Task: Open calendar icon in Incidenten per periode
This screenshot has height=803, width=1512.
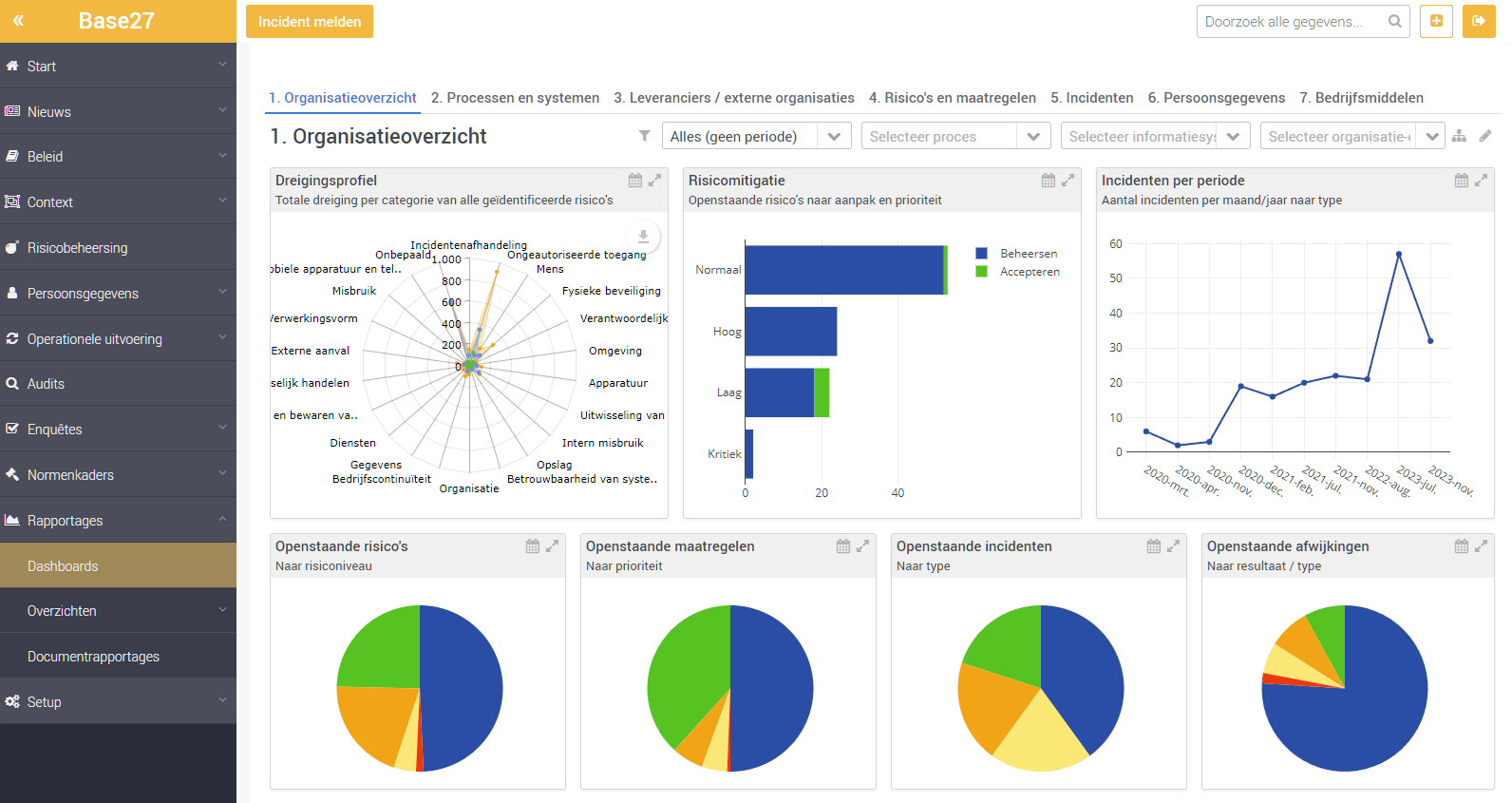Action: click(1462, 181)
